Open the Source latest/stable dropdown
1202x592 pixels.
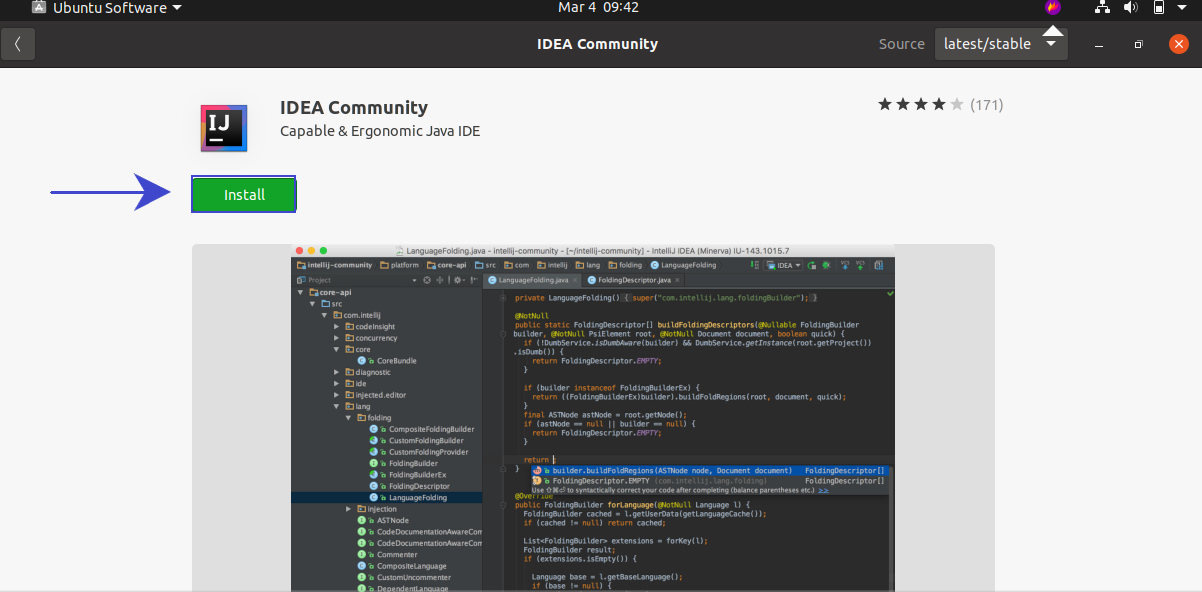coord(1001,44)
